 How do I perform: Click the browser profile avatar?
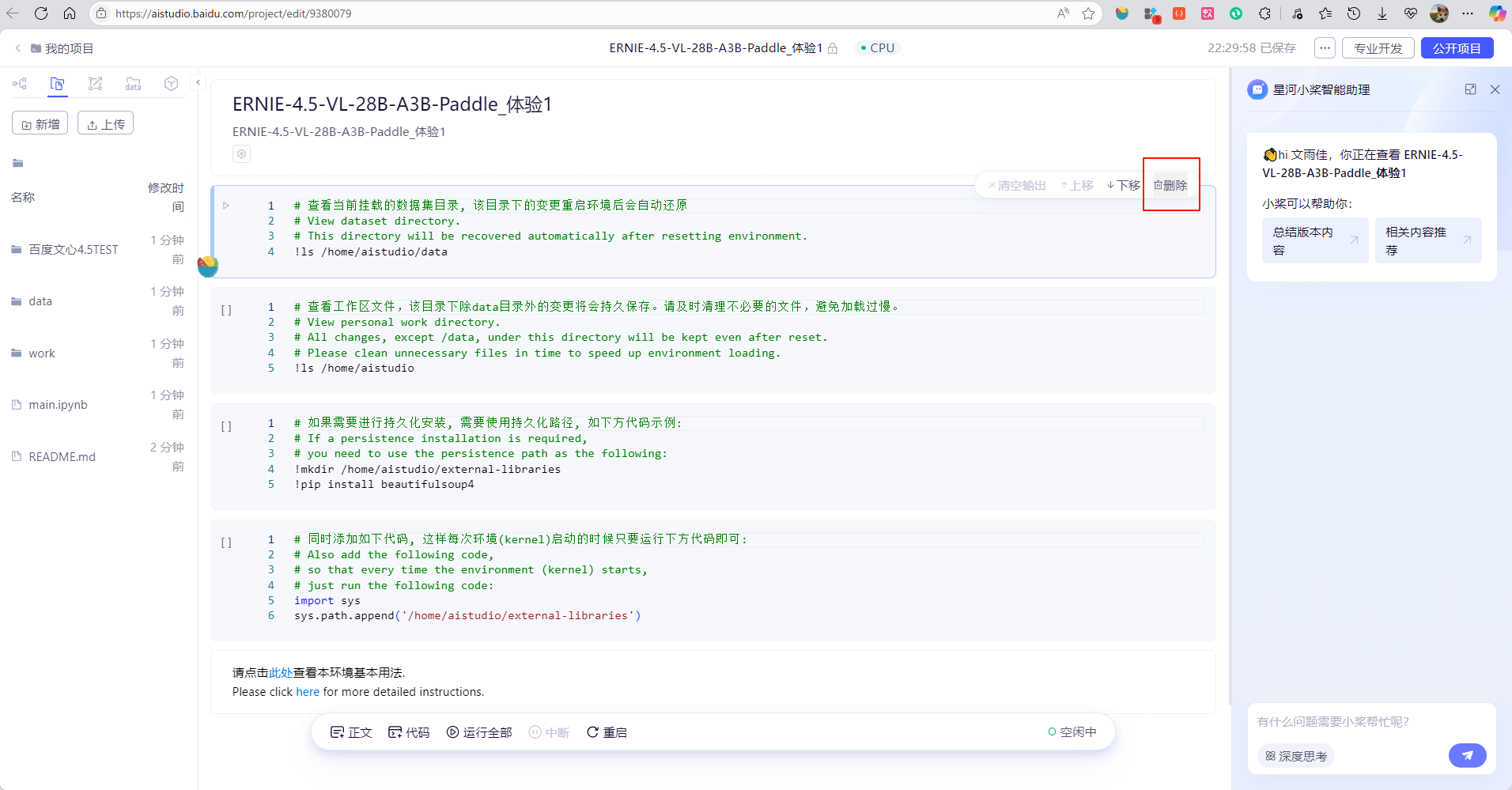coord(1439,13)
